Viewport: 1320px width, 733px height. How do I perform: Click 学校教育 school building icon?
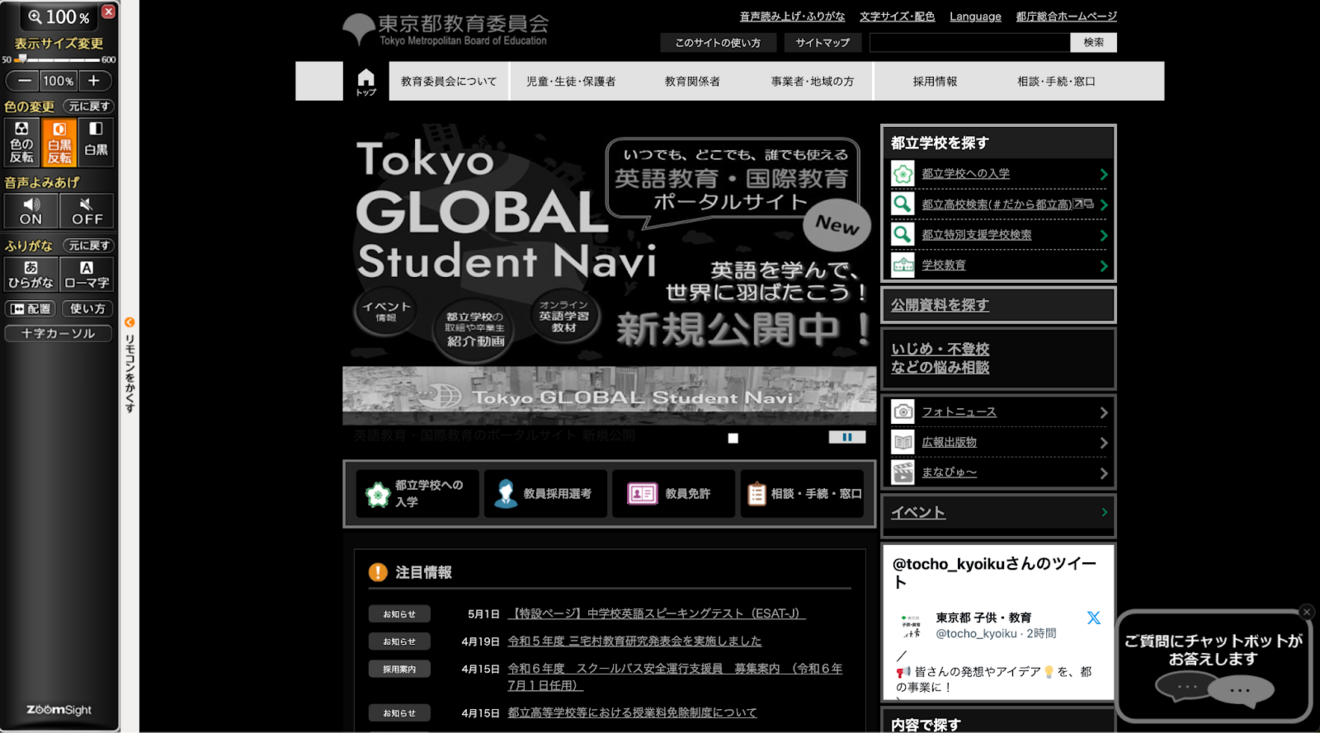pos(903,265)
